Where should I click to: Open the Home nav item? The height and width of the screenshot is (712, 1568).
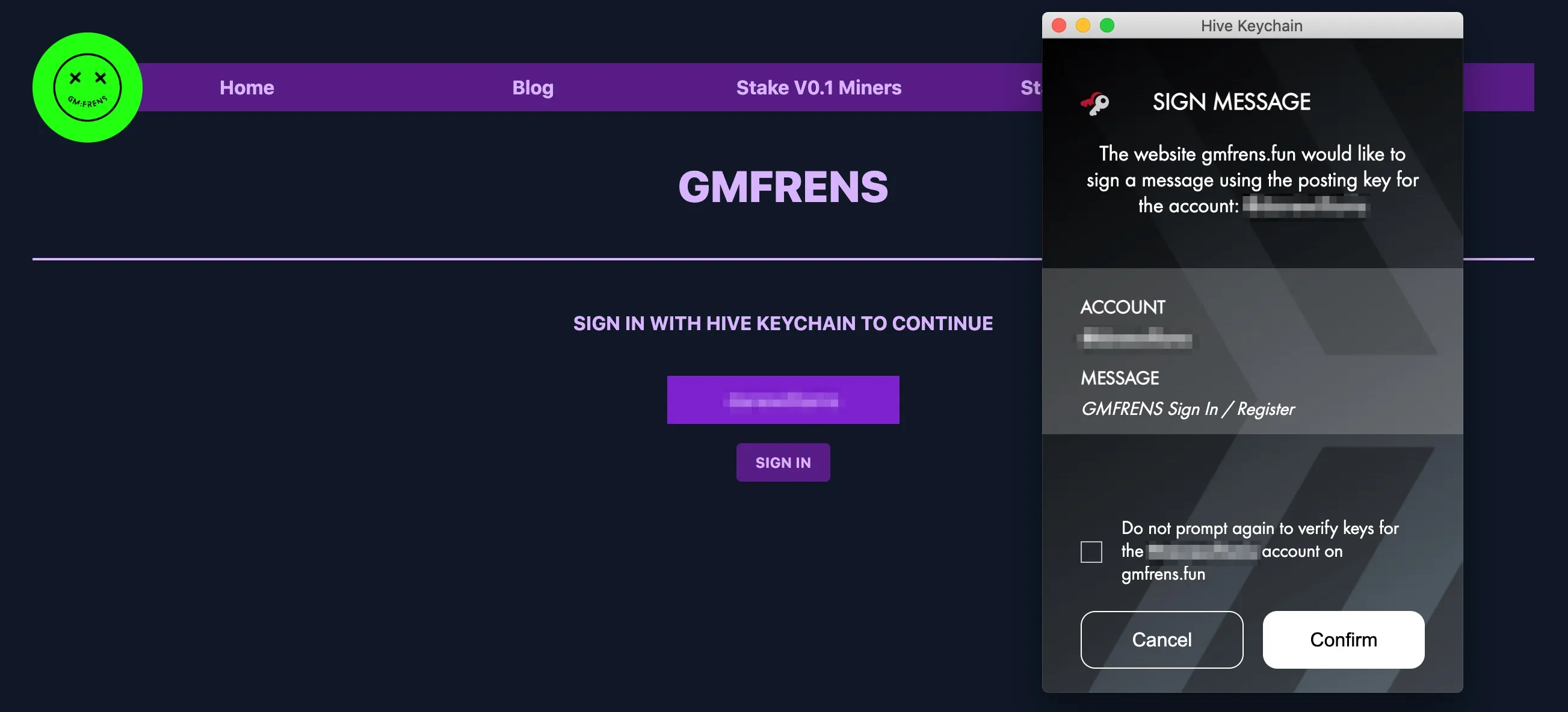point(247,88)
